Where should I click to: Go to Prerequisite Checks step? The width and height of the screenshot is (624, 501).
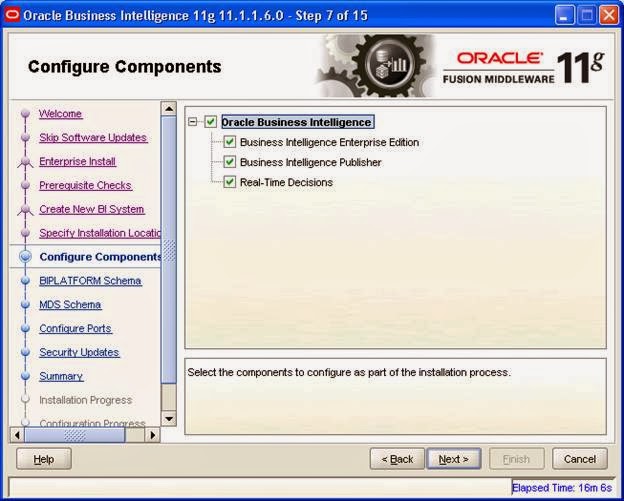[86, 185]
